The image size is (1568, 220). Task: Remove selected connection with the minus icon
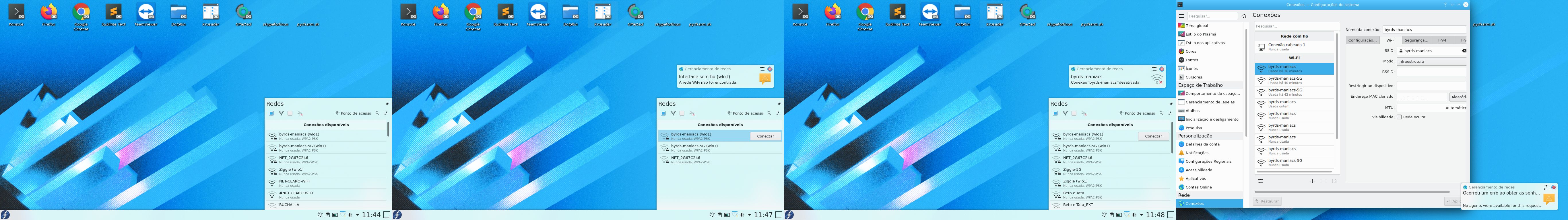click(x=1323, y=181)
